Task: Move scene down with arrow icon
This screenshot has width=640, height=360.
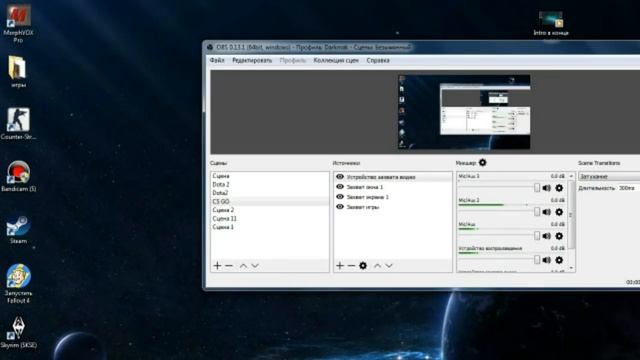Action: pyautogui.click(x=255, y=266)
